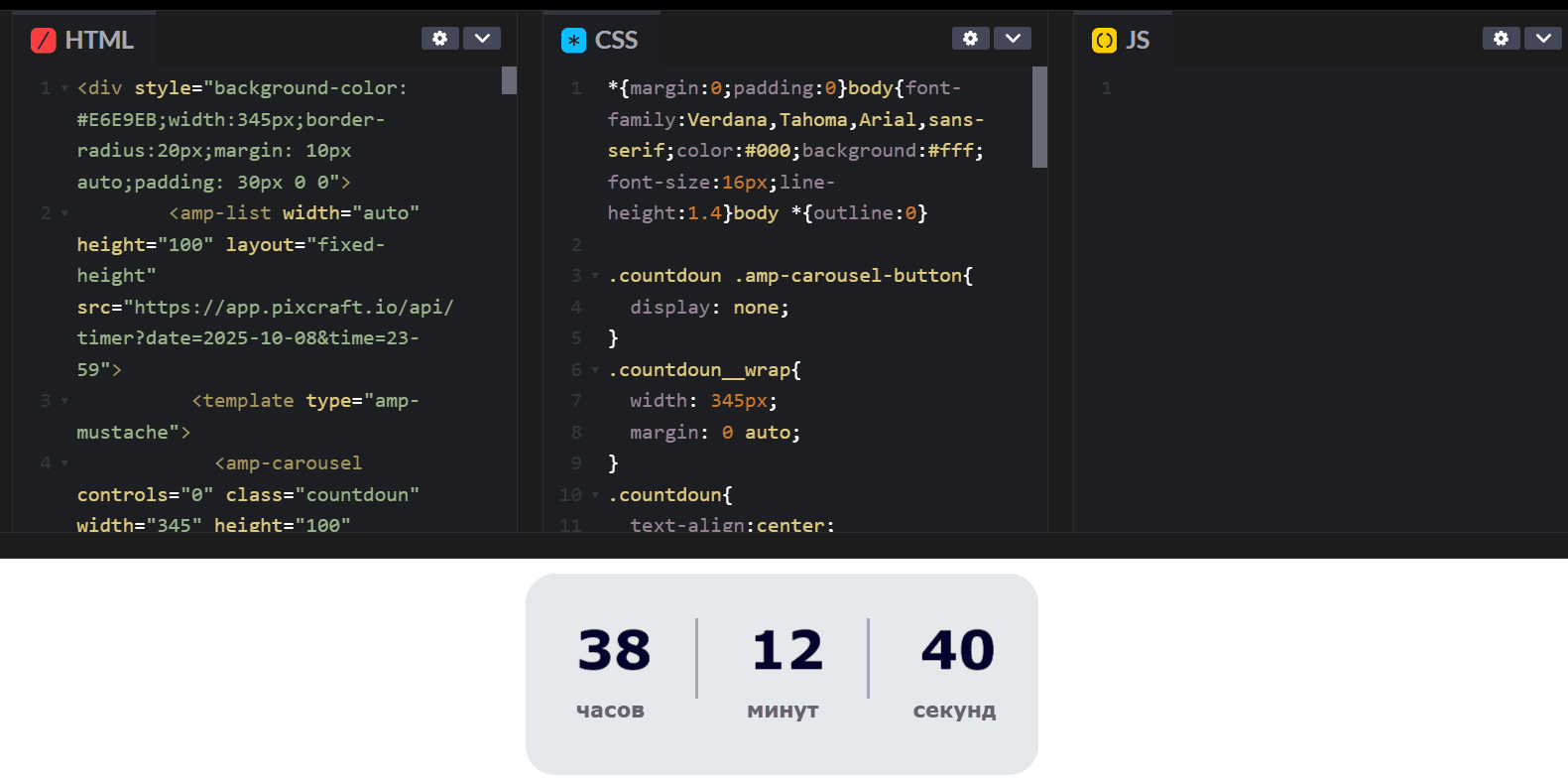Open the CSS editor settings gear
This screenshot has height=782, width=1568.
tap(970, 39)
